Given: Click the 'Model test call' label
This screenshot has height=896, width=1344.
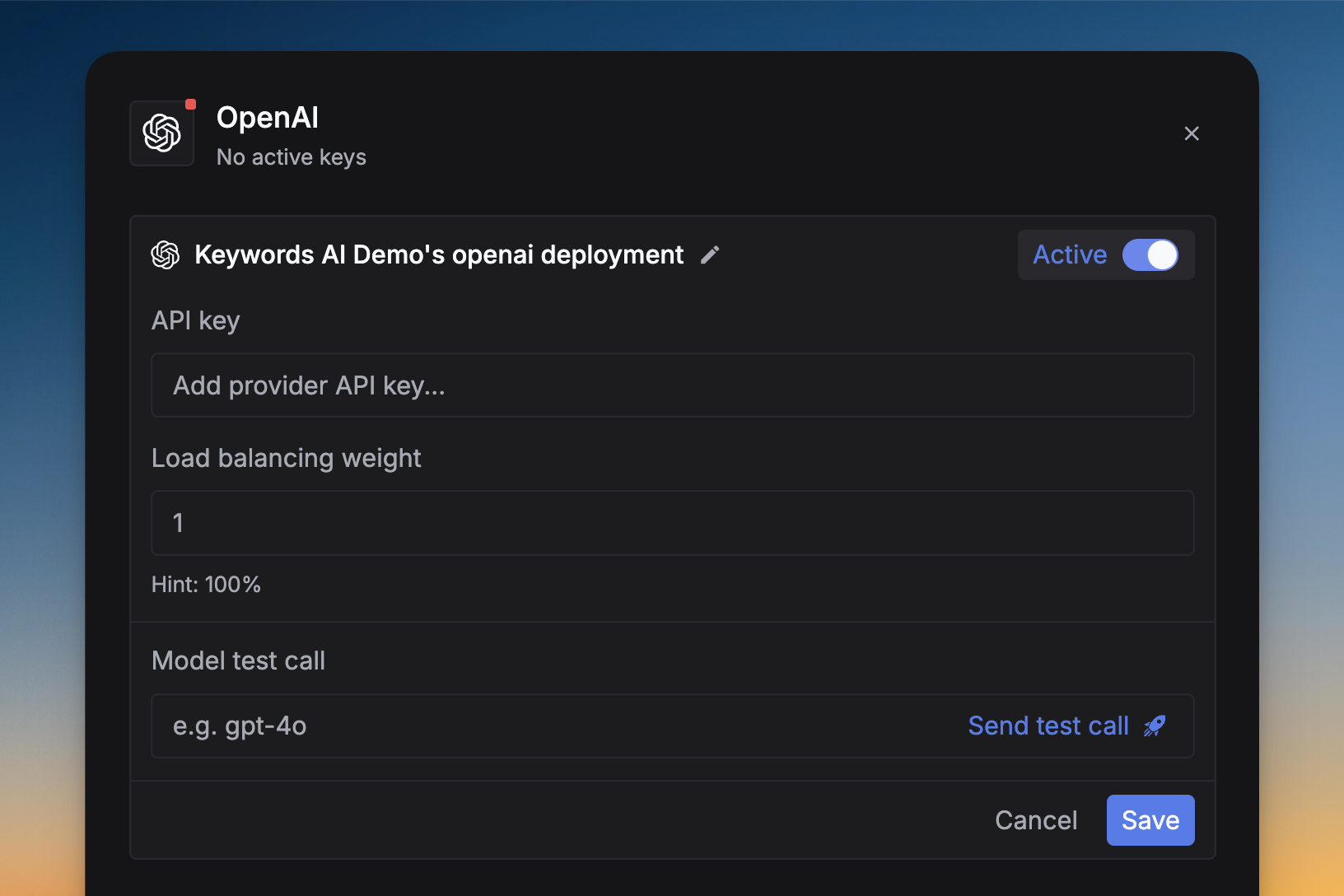Looking at the screenshot, I should tap(239, 660).
